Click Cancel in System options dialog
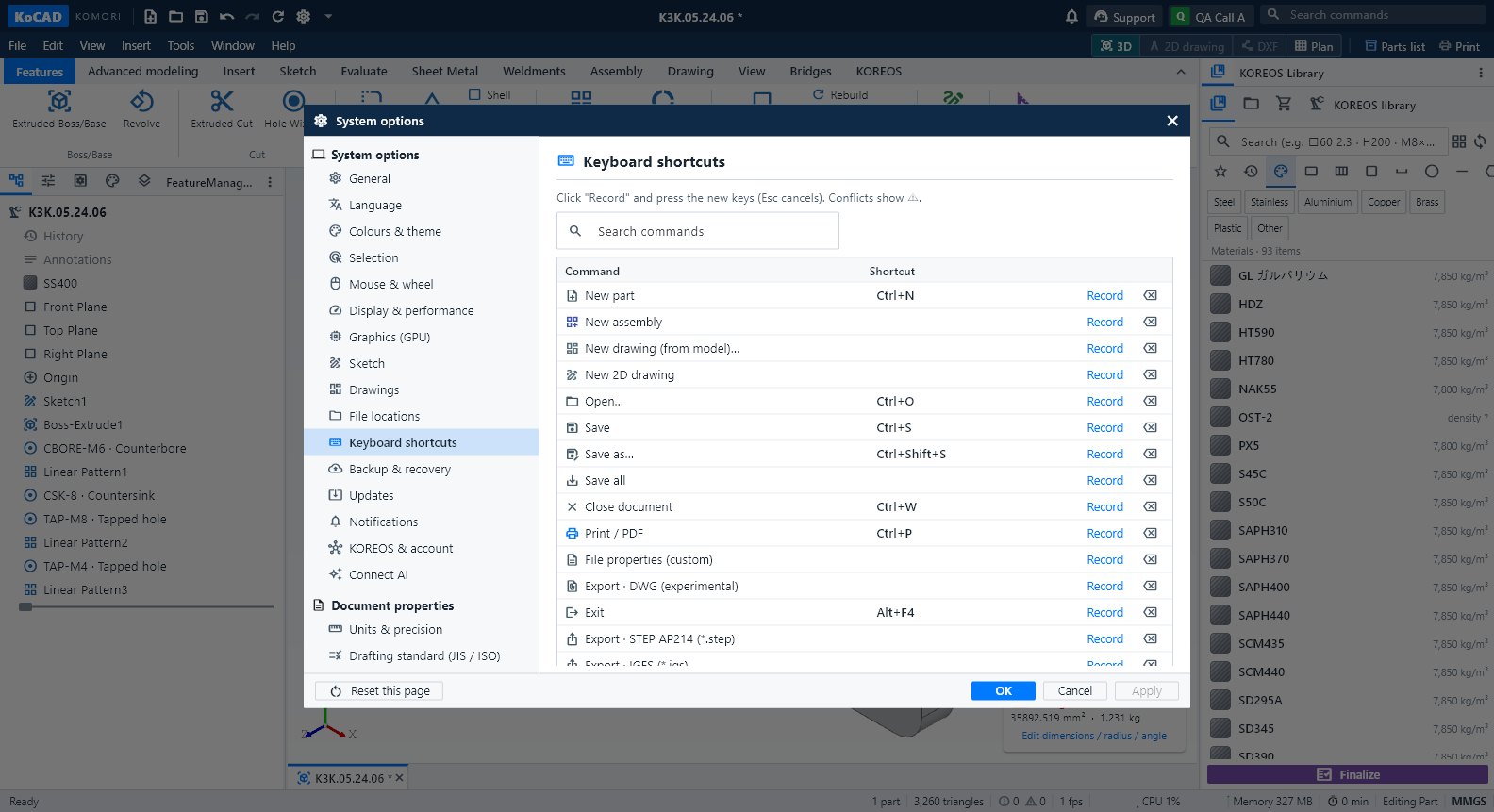This screenshot has width=1494, height=812. 1075,690
